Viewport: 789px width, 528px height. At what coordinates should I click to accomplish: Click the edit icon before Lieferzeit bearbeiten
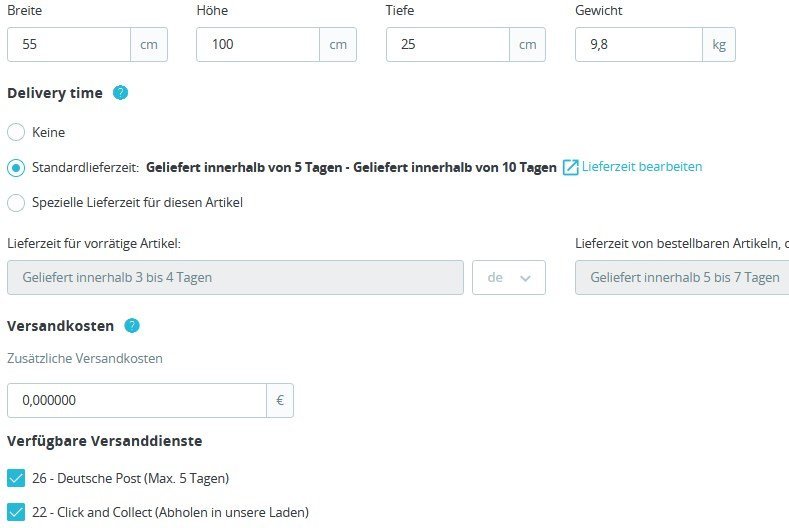(x=571, y=167)
